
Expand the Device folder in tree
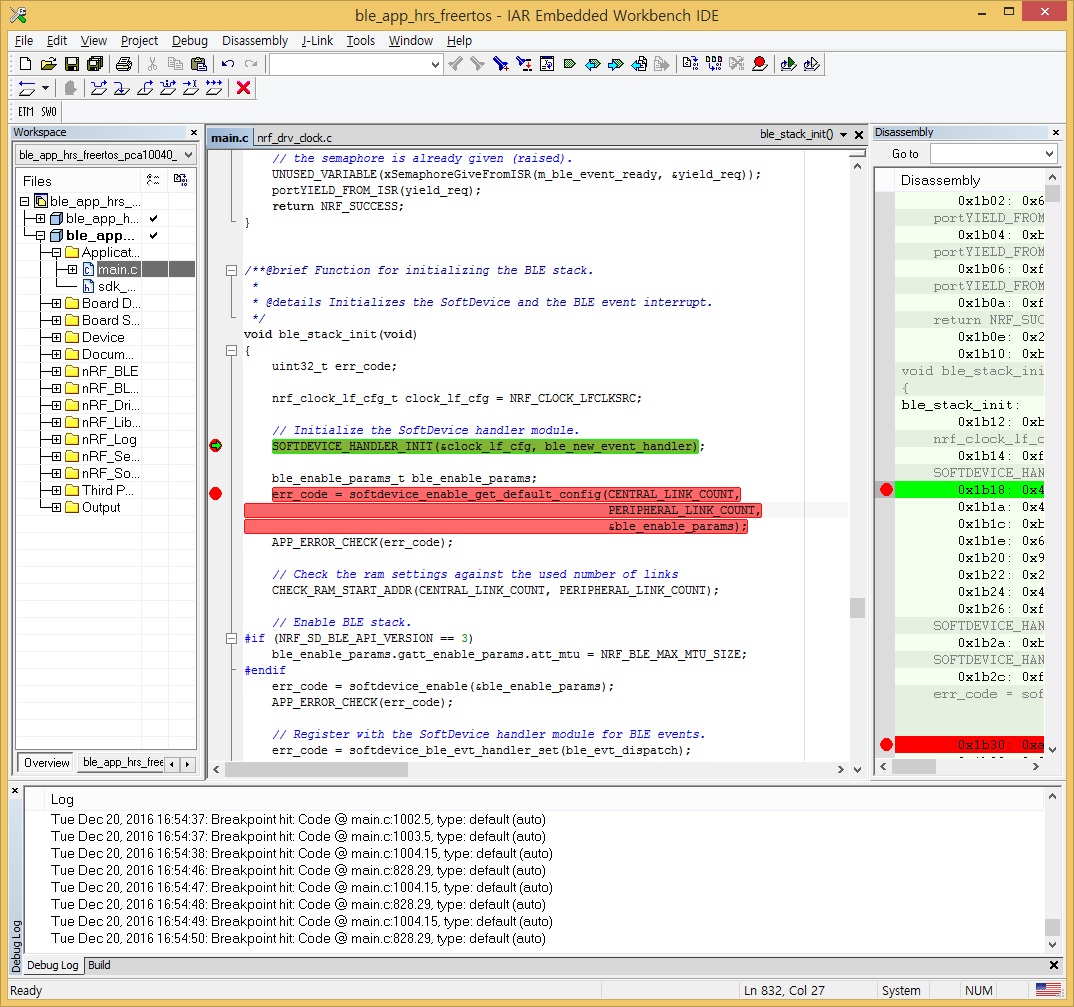56,338
